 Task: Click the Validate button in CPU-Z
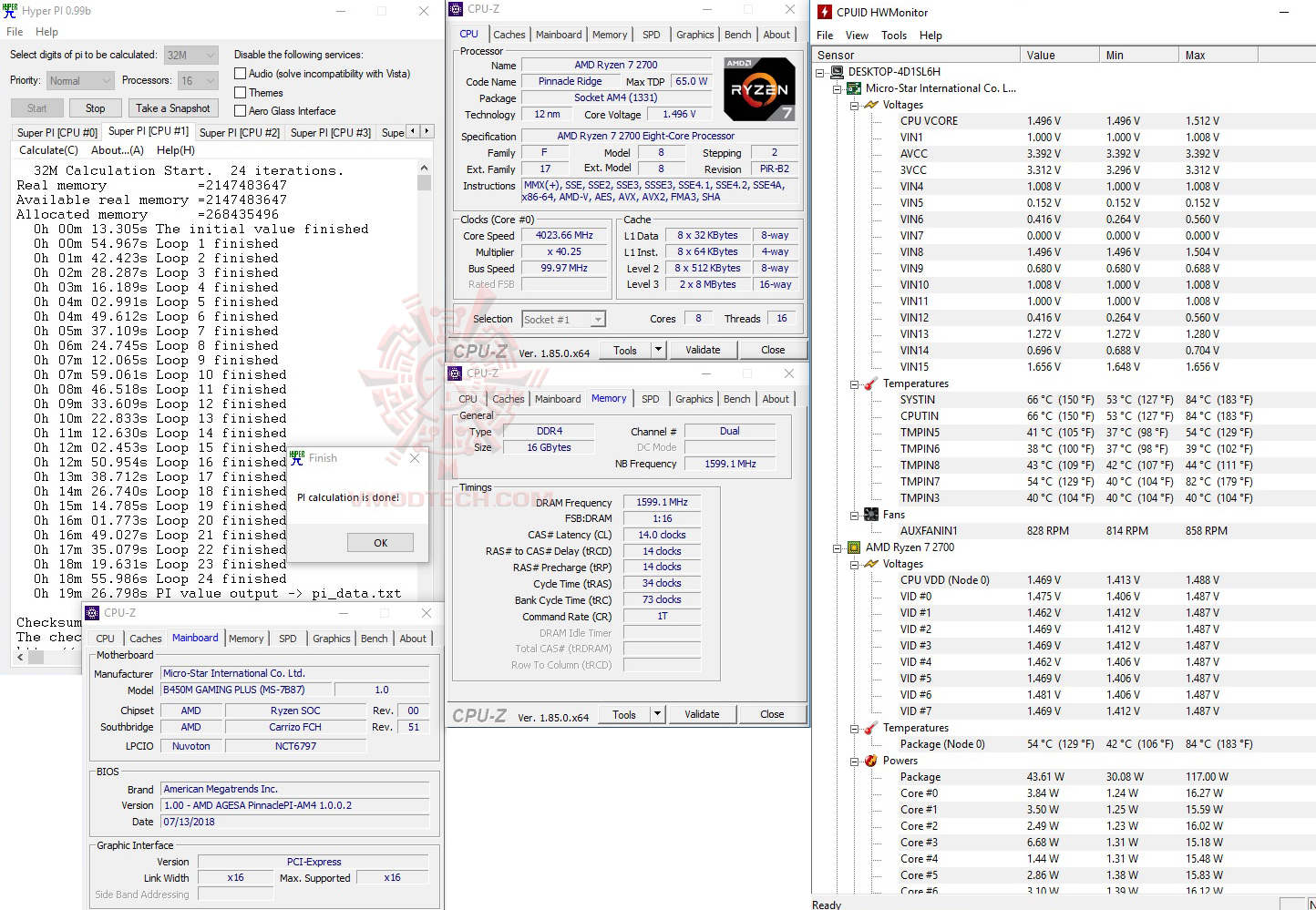[x=703, y=349]
